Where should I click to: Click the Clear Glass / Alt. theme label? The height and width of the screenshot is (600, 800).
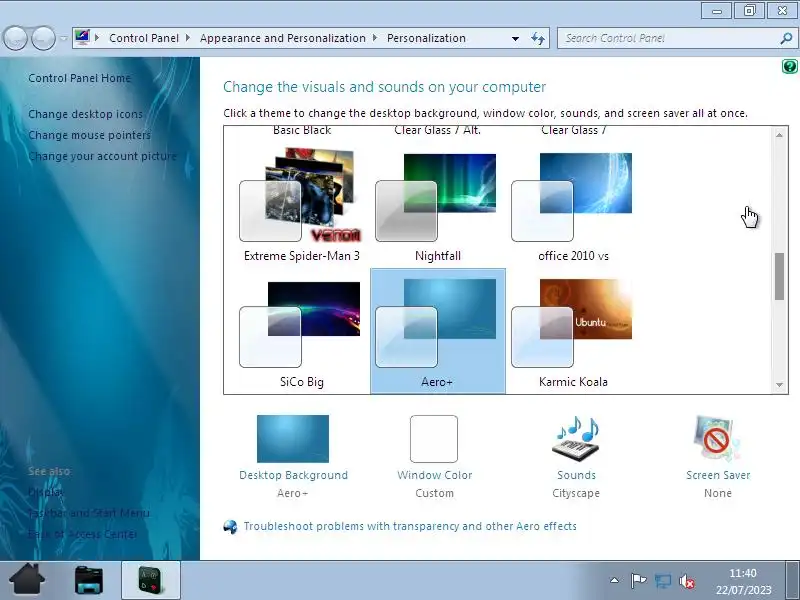pos(438,130)
